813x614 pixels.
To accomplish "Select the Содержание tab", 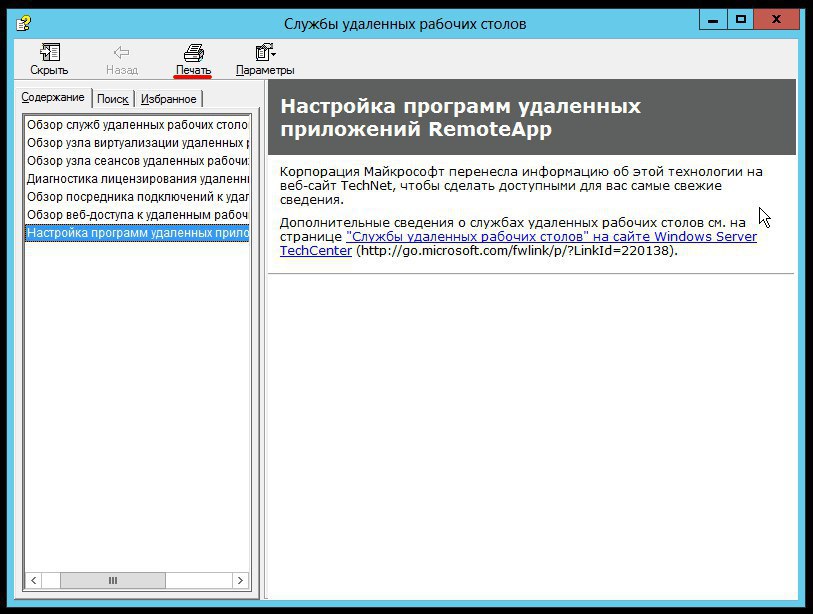I will [x=54, y=98].
